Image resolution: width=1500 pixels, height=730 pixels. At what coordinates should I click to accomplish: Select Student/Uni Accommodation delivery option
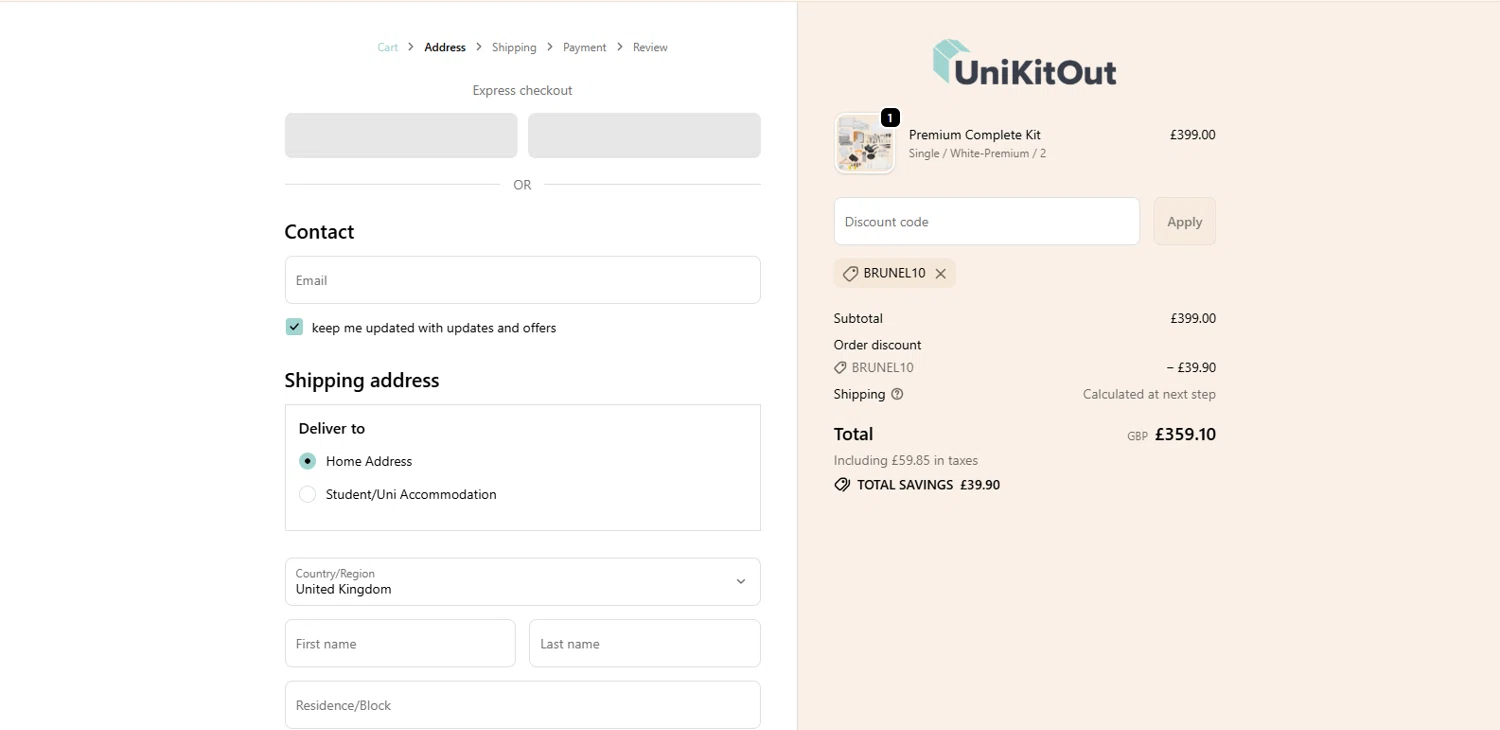(307, 494)
